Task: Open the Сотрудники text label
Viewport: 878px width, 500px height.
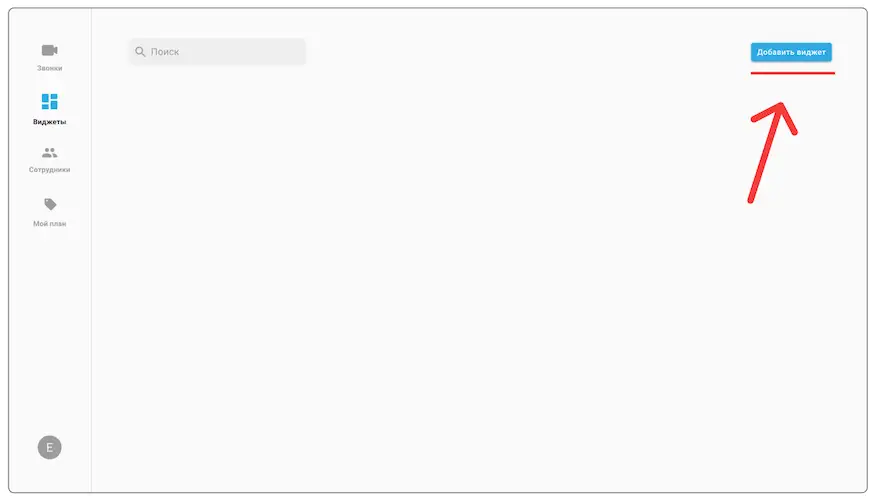Action: [49, 170]
